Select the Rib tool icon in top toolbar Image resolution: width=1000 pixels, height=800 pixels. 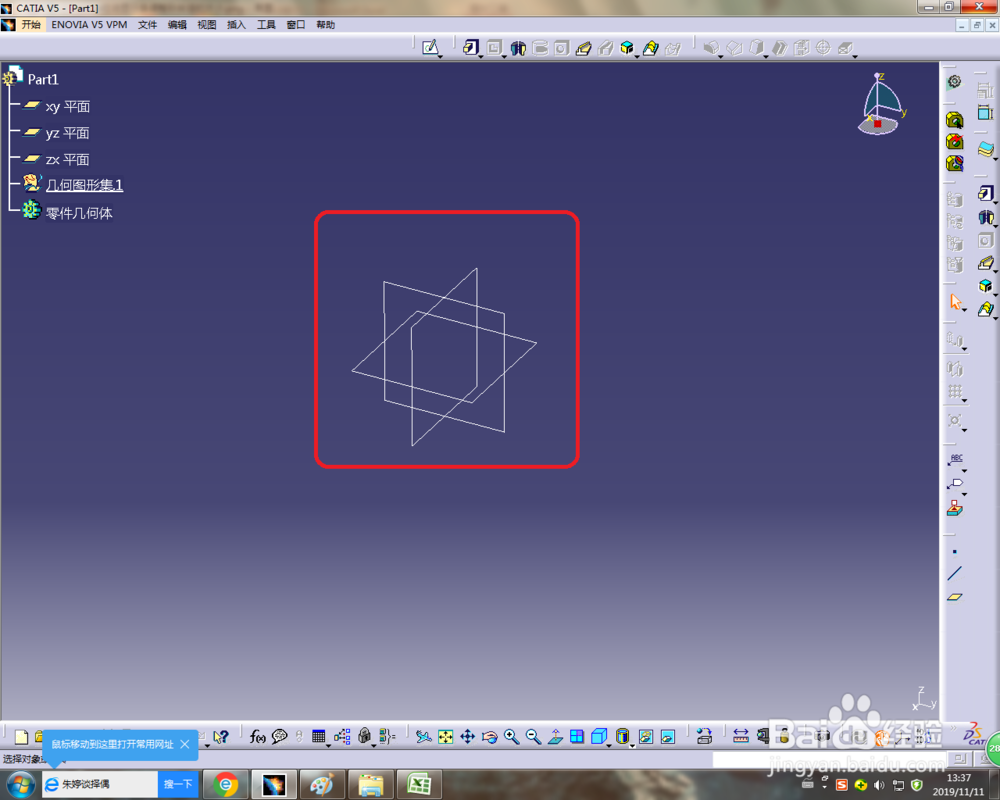click(584, 48)
